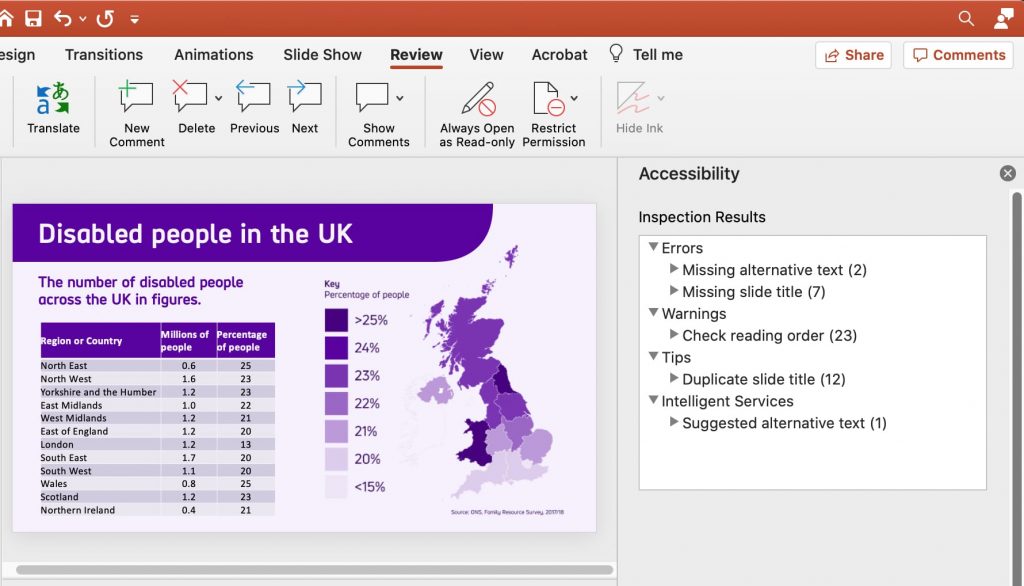Open the Comments button
1024x586 pixels.
[958, 55]
